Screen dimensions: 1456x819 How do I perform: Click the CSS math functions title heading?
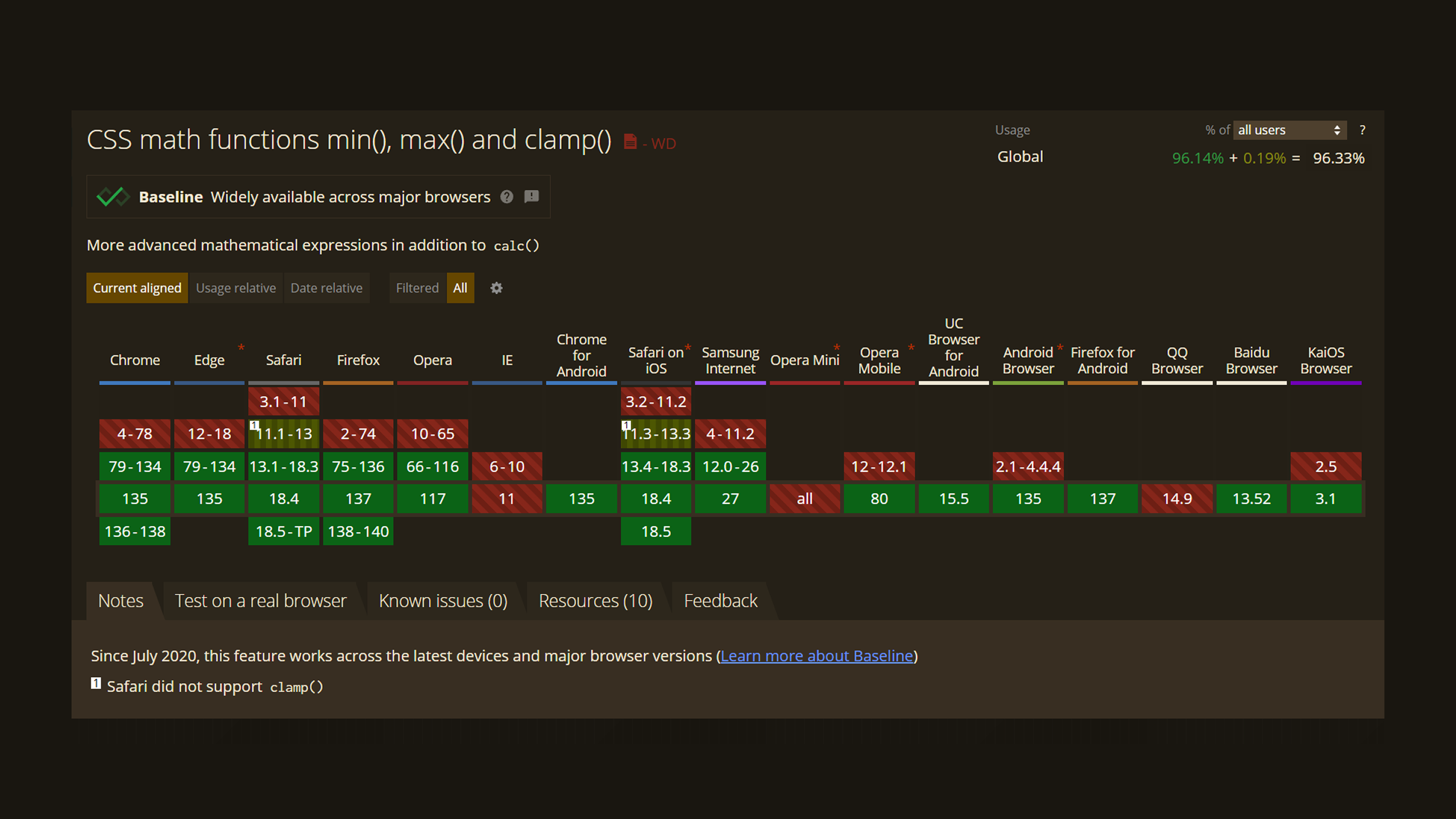(x=349, y=140)
